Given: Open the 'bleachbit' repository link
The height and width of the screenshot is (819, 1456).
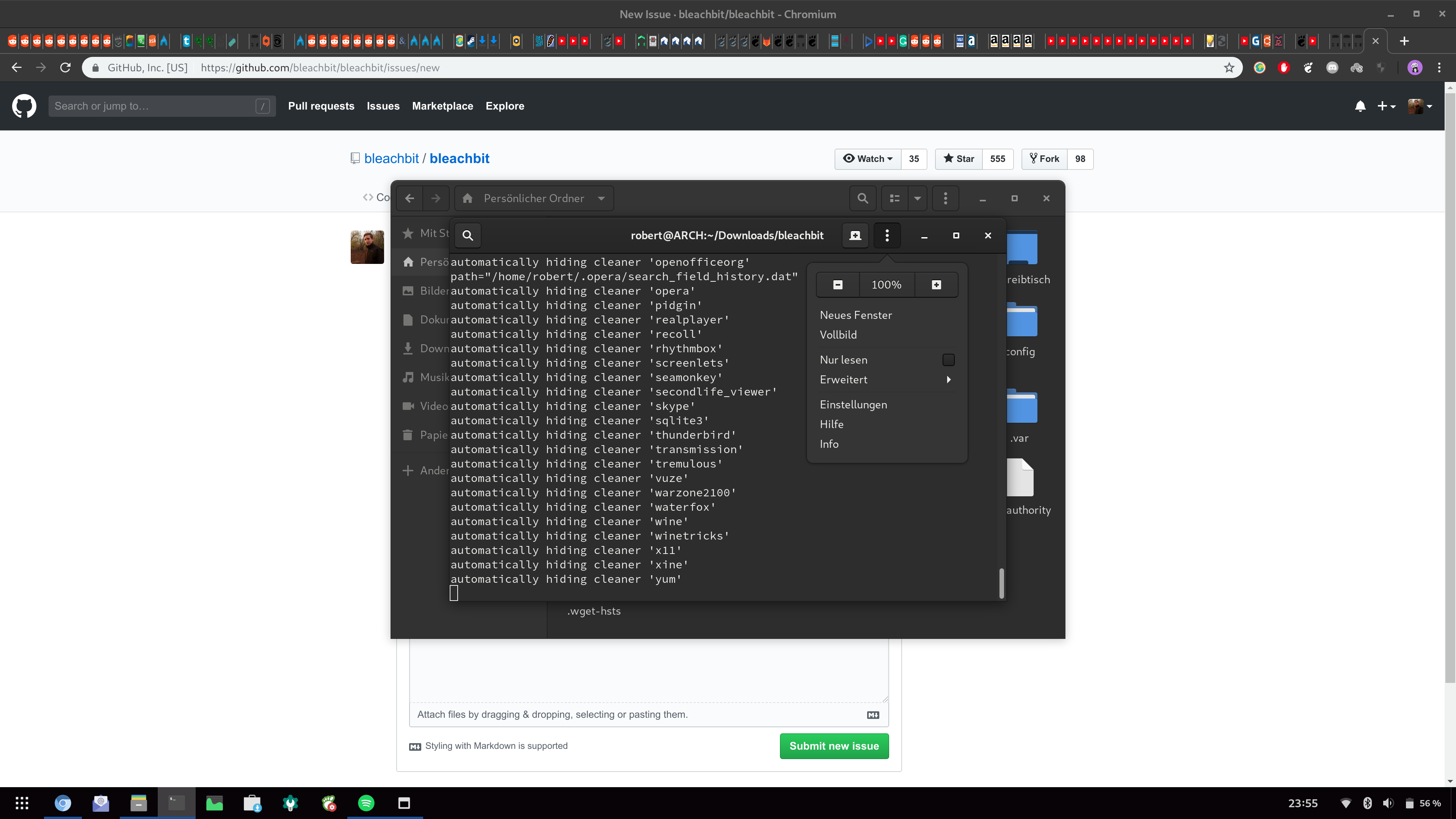Looking at the screenshot, I should pos(459,158).
